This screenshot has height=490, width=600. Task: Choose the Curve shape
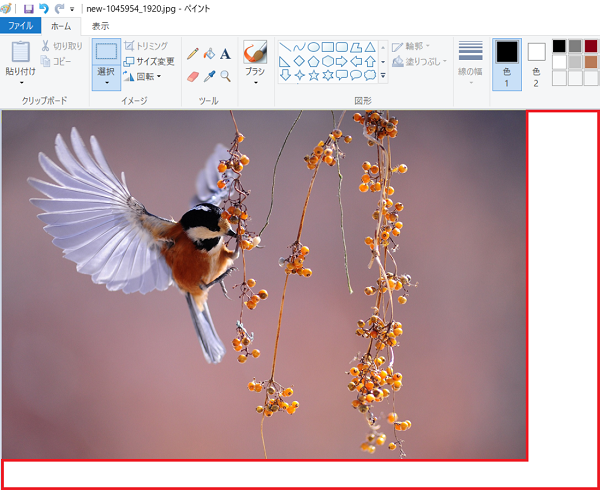point(299,47)
